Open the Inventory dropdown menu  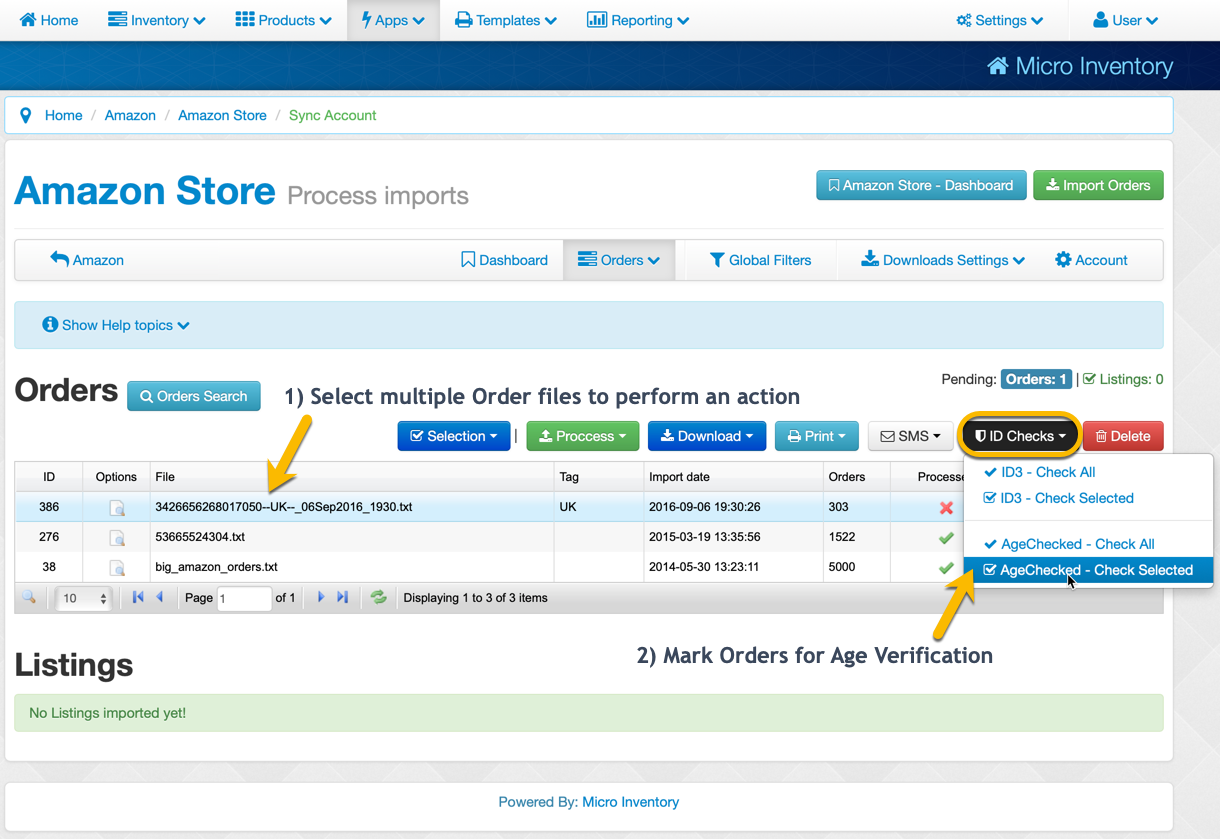(156, 20)
